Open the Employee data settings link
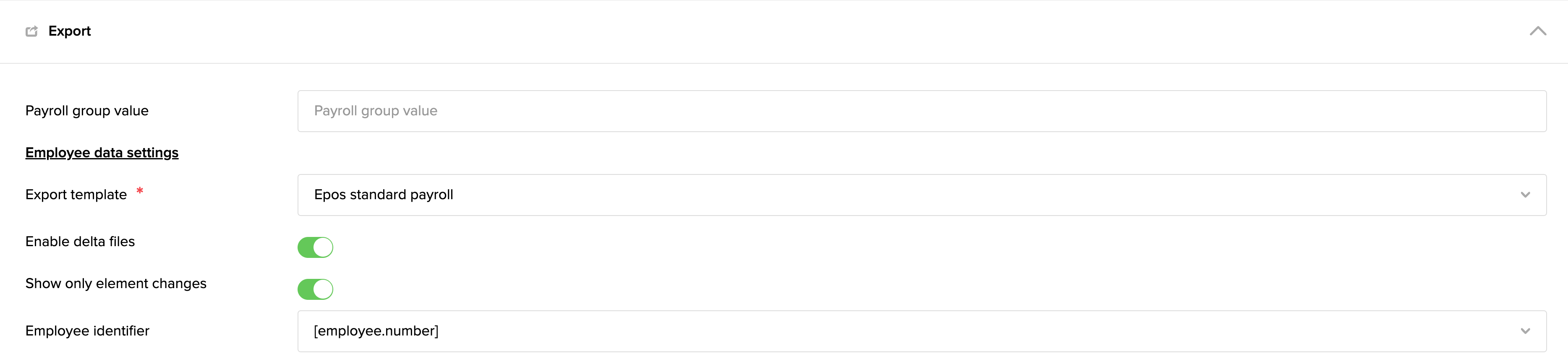Screen dimensions: 1568x364 point(101,152)
